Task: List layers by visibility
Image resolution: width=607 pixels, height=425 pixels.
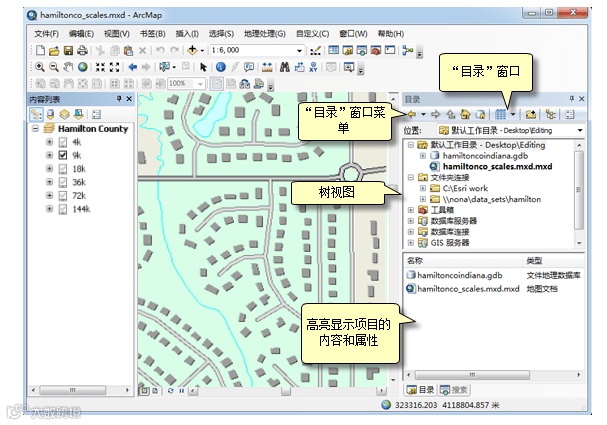Action: (x=64, y=114)
